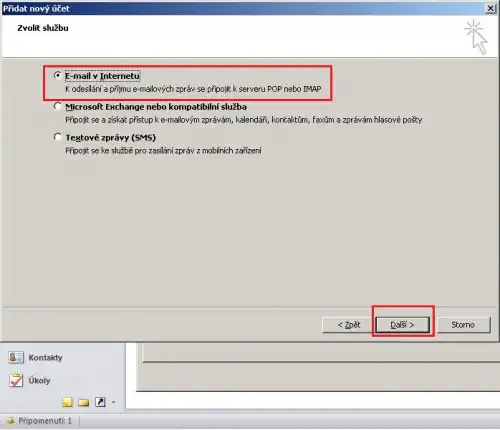
Task: Click the Zvolit službu heading
Action: tap(43, 28)
